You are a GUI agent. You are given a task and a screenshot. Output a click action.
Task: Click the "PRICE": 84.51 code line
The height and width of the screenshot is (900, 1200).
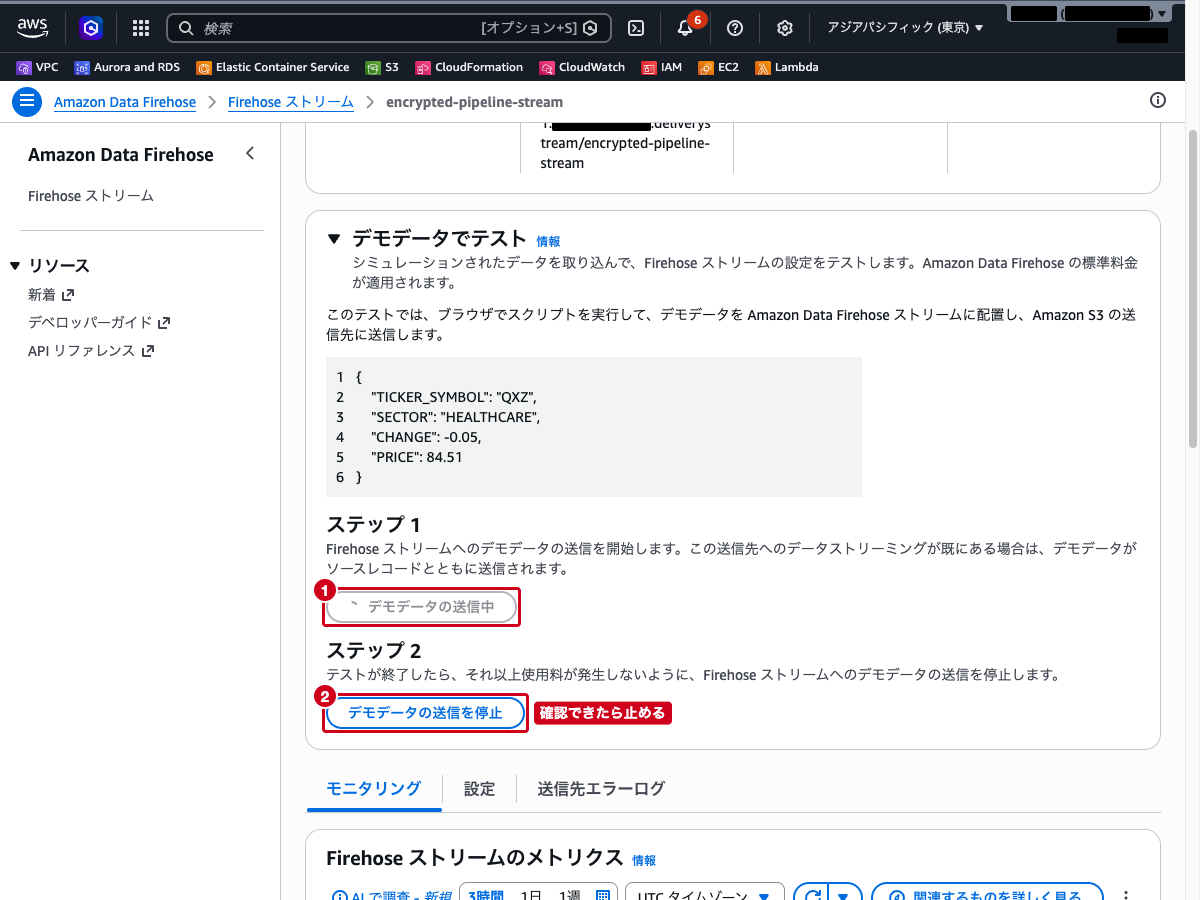click(416, 457)
